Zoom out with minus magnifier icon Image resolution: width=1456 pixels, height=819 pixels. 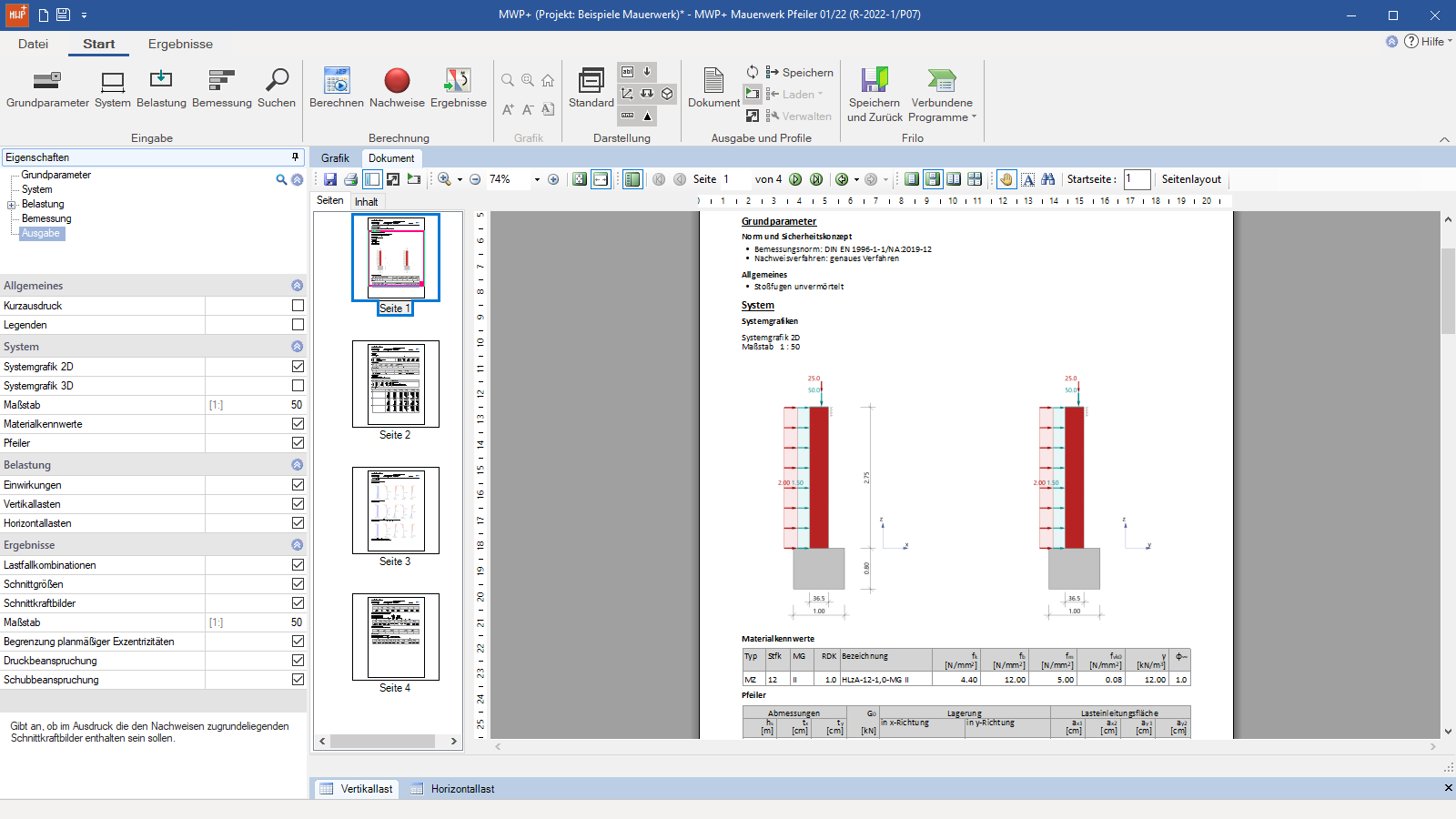click(x=475, y=179)
